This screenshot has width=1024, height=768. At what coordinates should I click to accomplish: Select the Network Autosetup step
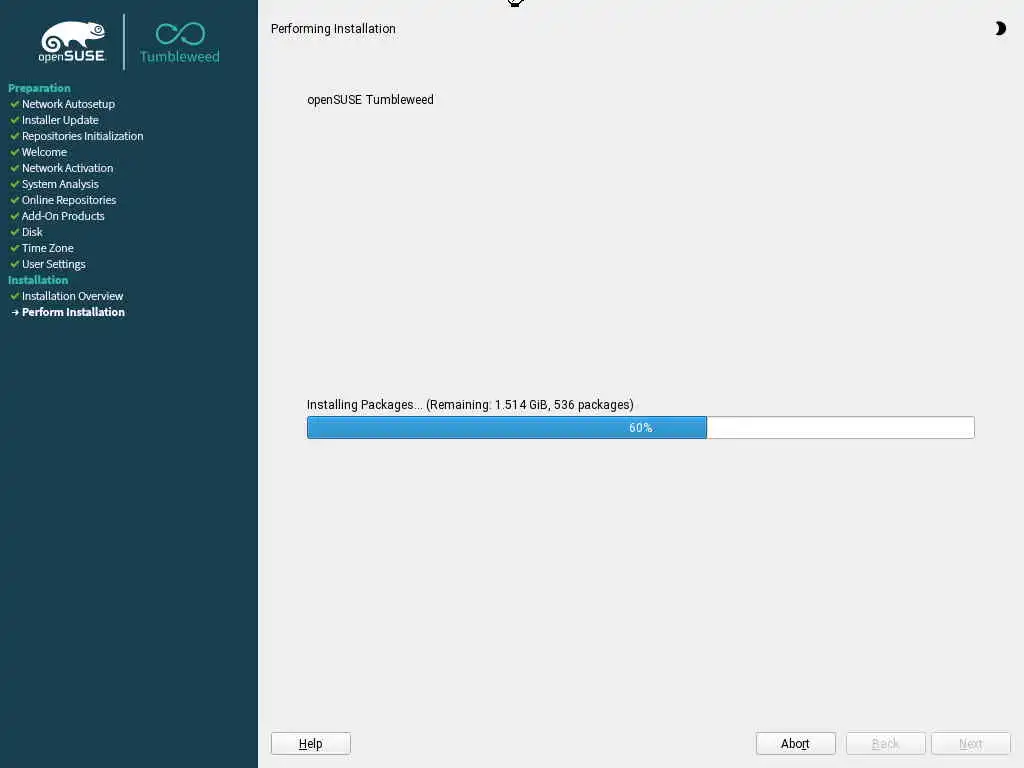tap(68, 104)
